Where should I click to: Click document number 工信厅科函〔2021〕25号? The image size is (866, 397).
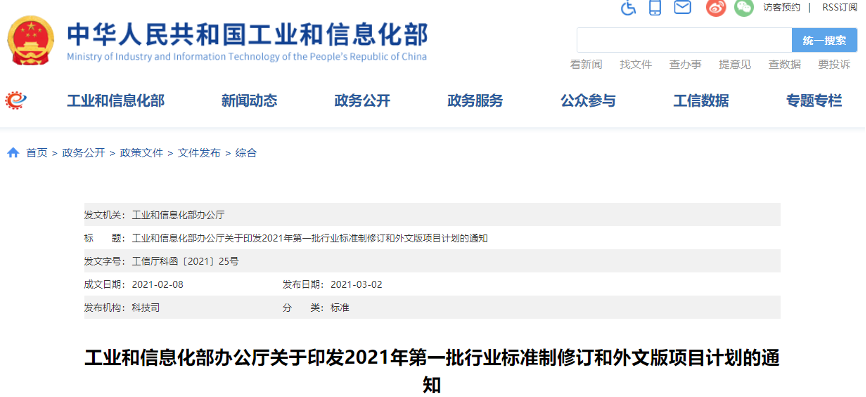[x=185, y=261]
